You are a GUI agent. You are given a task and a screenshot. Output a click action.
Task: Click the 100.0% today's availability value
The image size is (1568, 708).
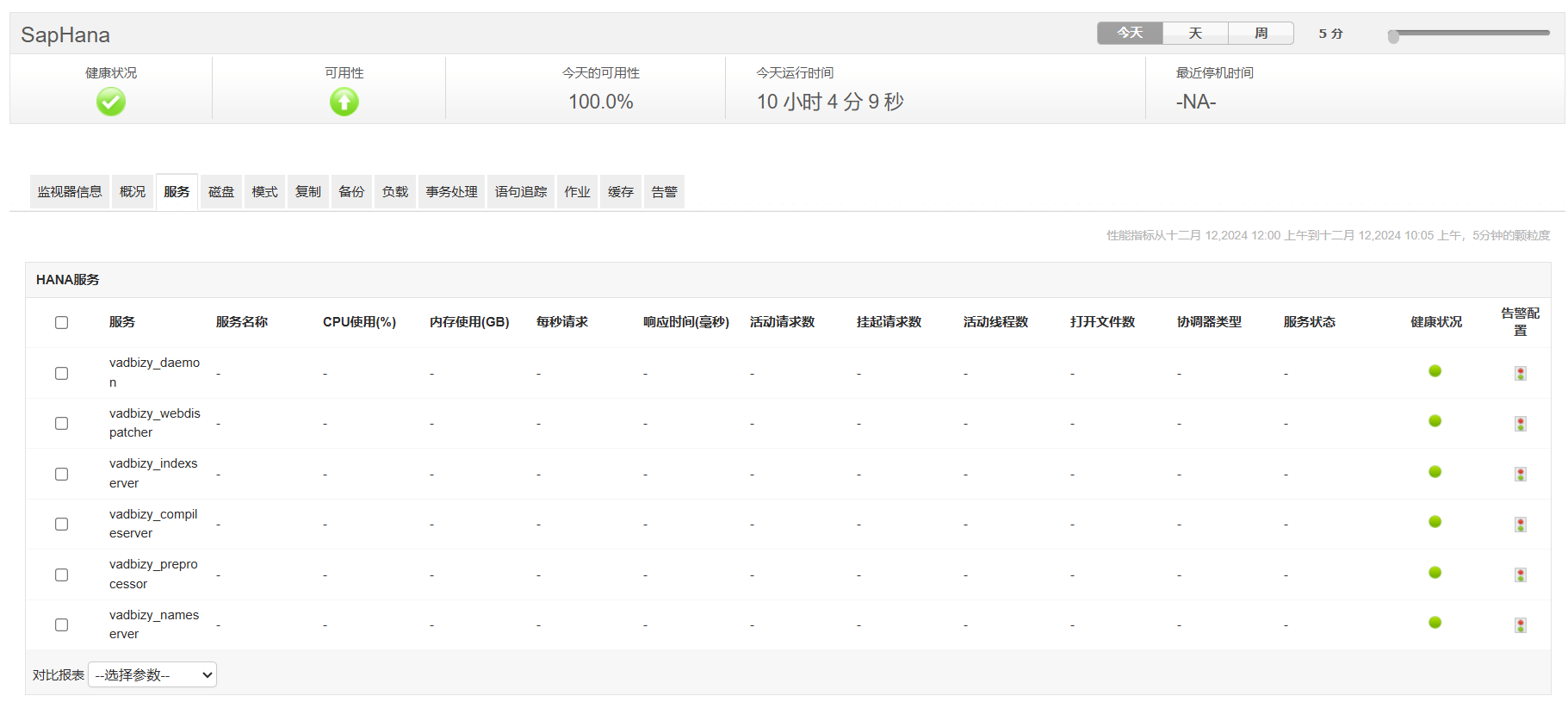[x=601, y=102]
